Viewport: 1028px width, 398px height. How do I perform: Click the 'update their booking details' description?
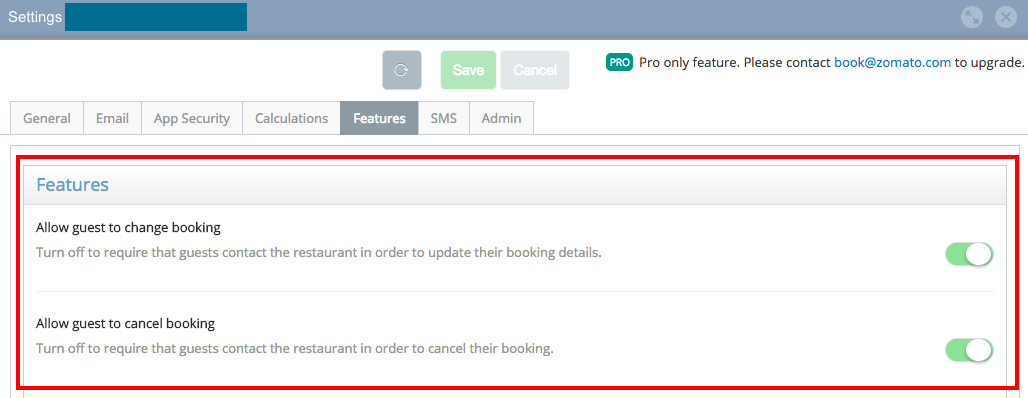(319, 253)
